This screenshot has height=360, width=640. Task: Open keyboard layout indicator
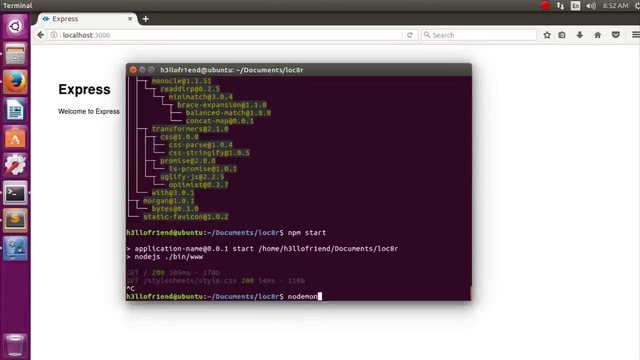(x=576, y=6)
